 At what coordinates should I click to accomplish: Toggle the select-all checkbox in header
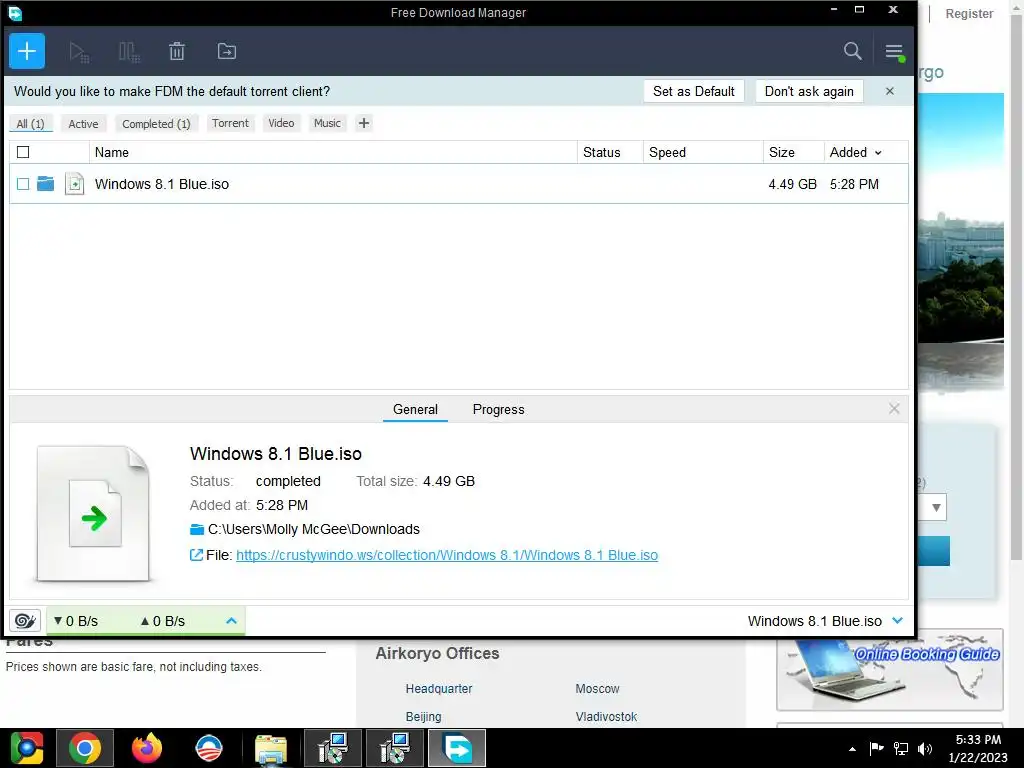pos(23,152)
